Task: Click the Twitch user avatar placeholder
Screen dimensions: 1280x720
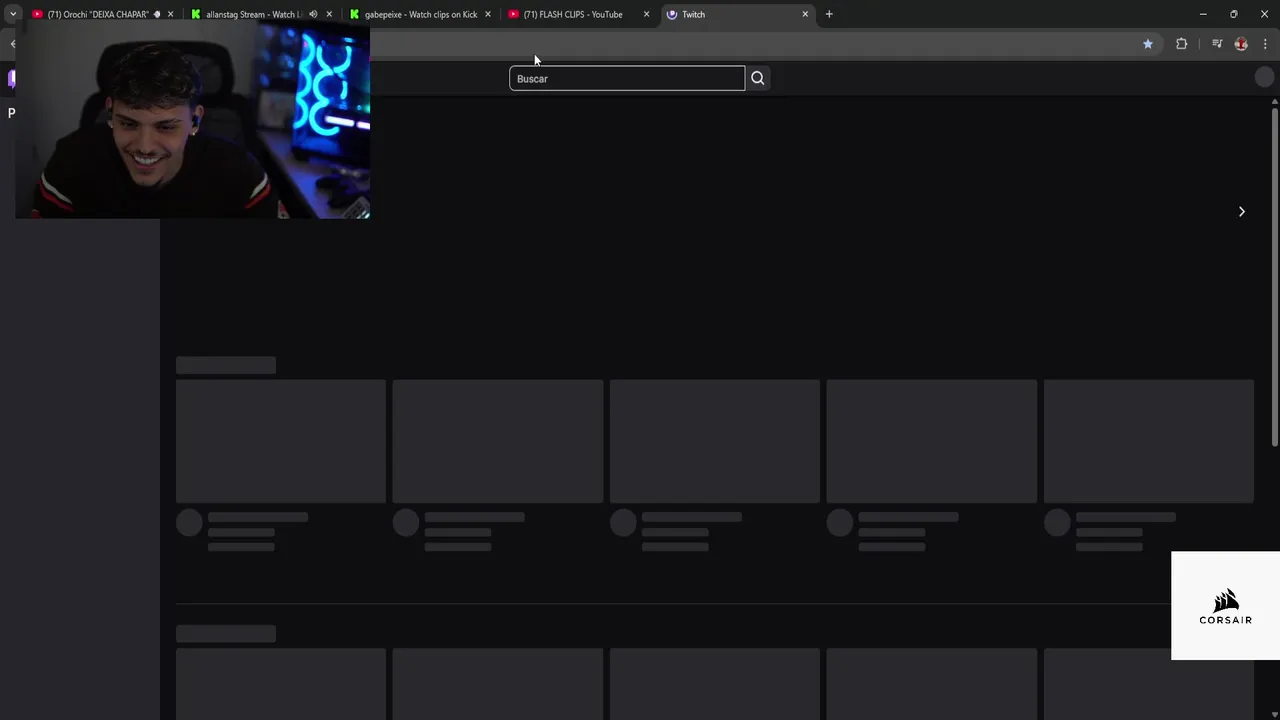Action: (1264, 78)
